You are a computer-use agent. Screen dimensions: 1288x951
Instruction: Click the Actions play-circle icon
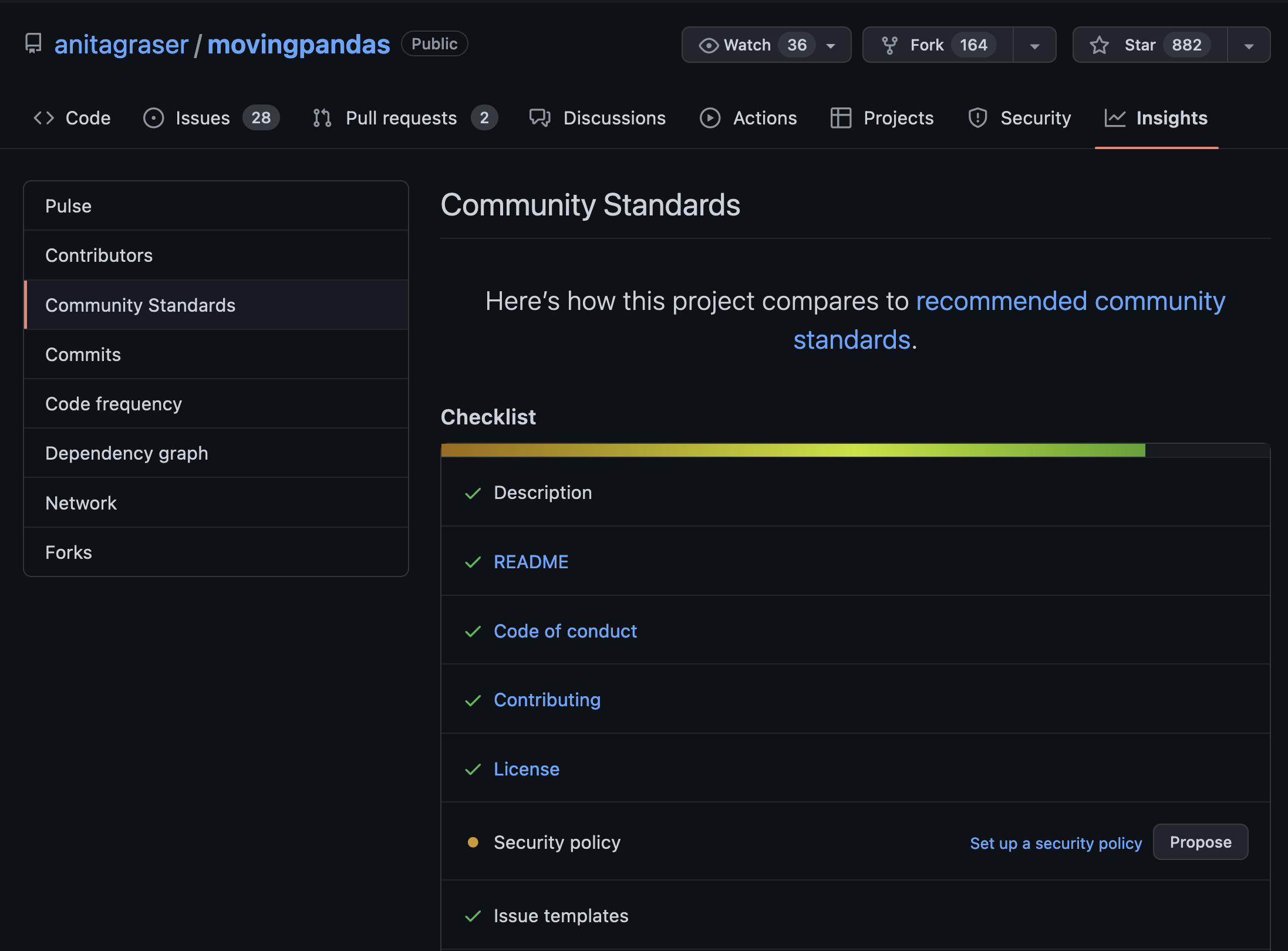point(710,118)
